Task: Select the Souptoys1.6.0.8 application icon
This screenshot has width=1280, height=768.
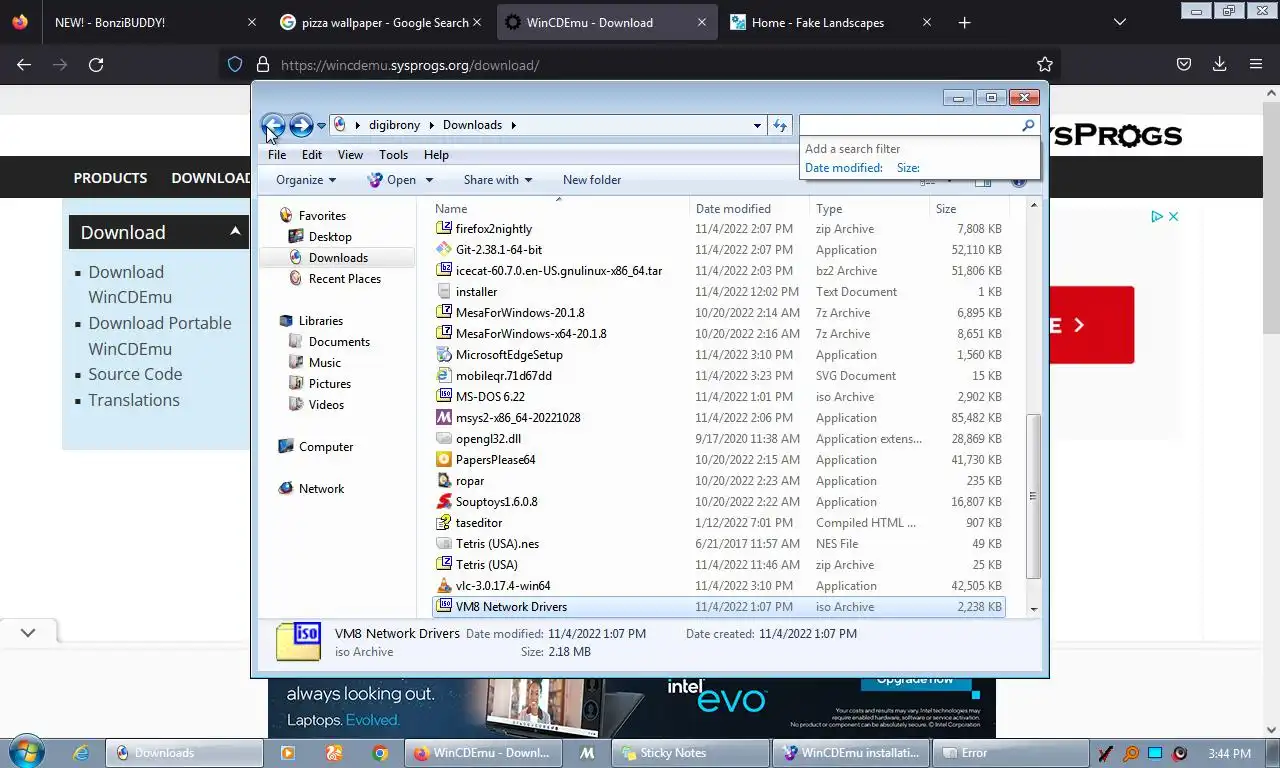Action: coord(445,502)
